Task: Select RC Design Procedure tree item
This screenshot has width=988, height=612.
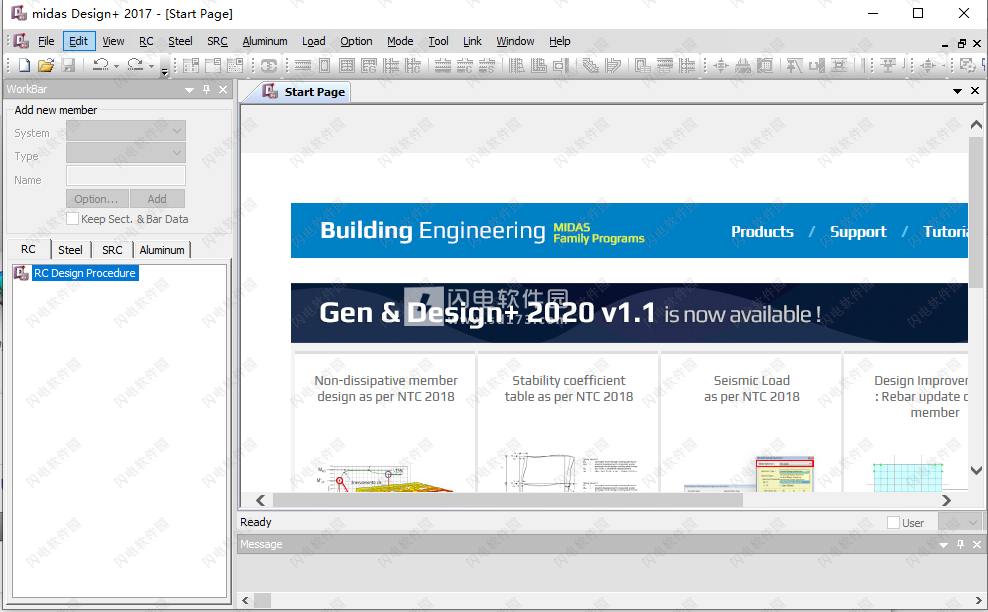Action: pyautogui.click(x=84, y=273)
